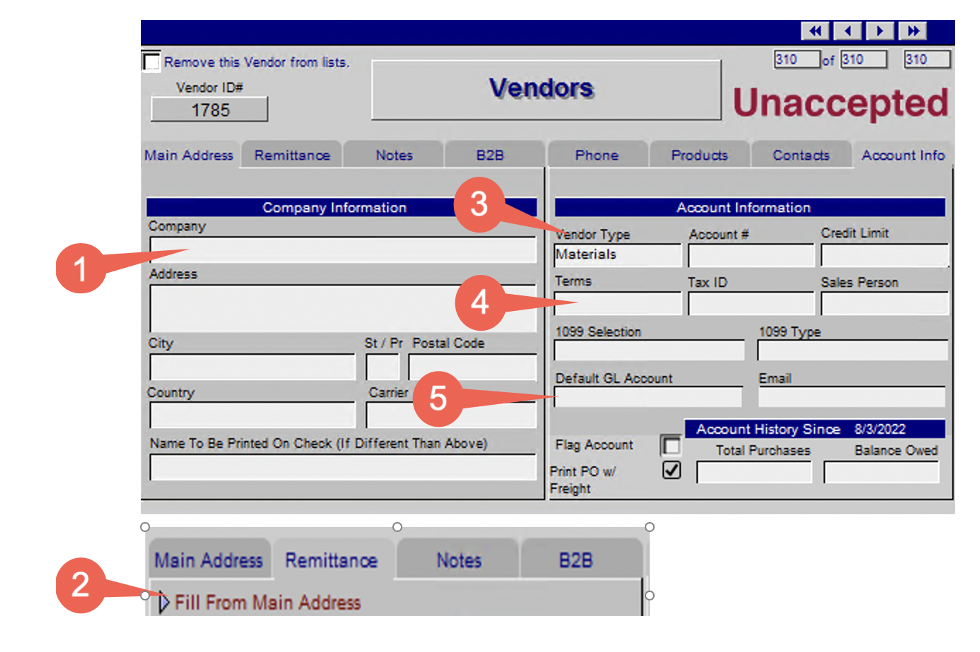980x652 pixels.
Task: Click the Postal Code field
Action: click(472, 367)
